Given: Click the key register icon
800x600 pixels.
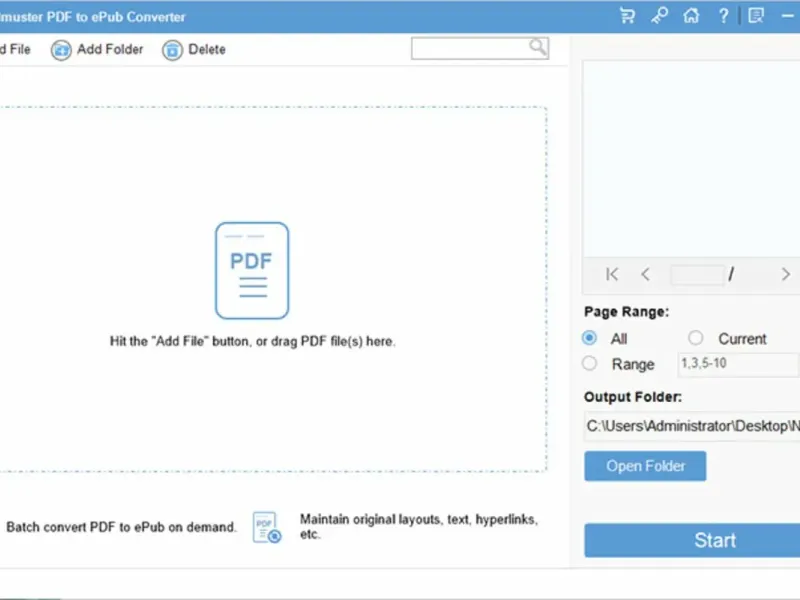Looking at the screenshot, I should click(x=659, y=16).
